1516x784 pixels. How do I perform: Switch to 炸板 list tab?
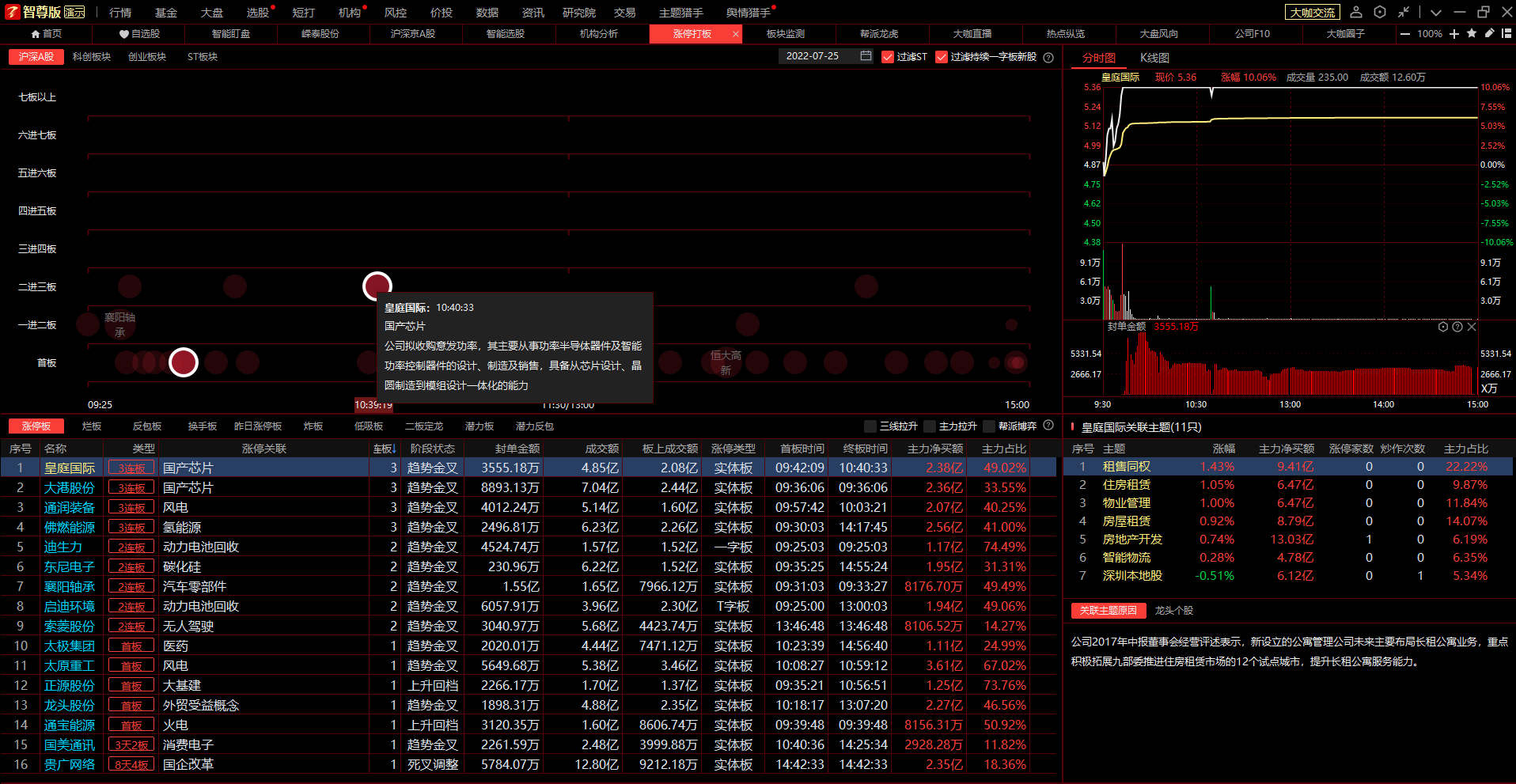click(x=313, y=426)
